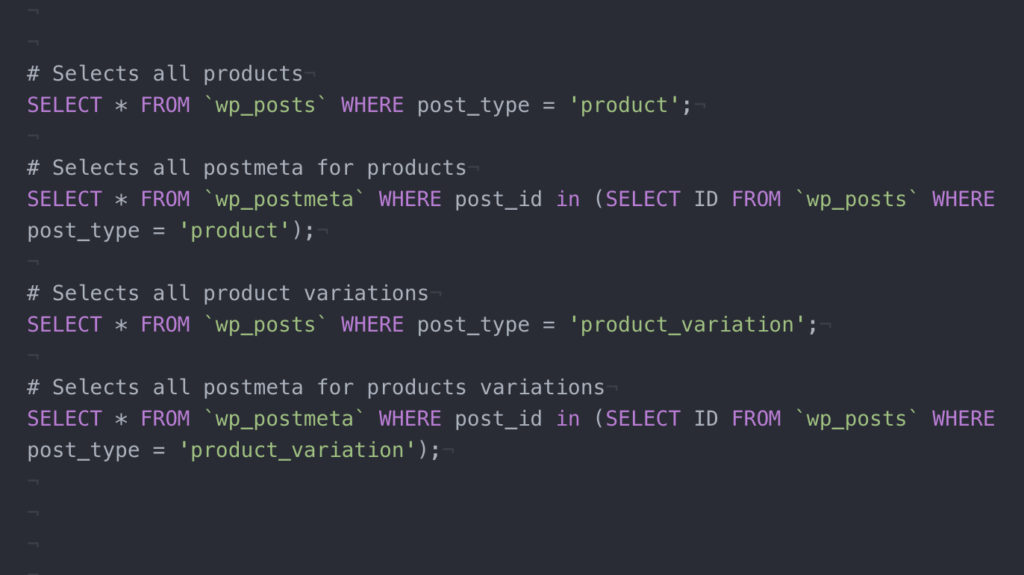Click 'product_variation' string followed by closing parenthesis

pyautogui.click(x=297, y=451)
